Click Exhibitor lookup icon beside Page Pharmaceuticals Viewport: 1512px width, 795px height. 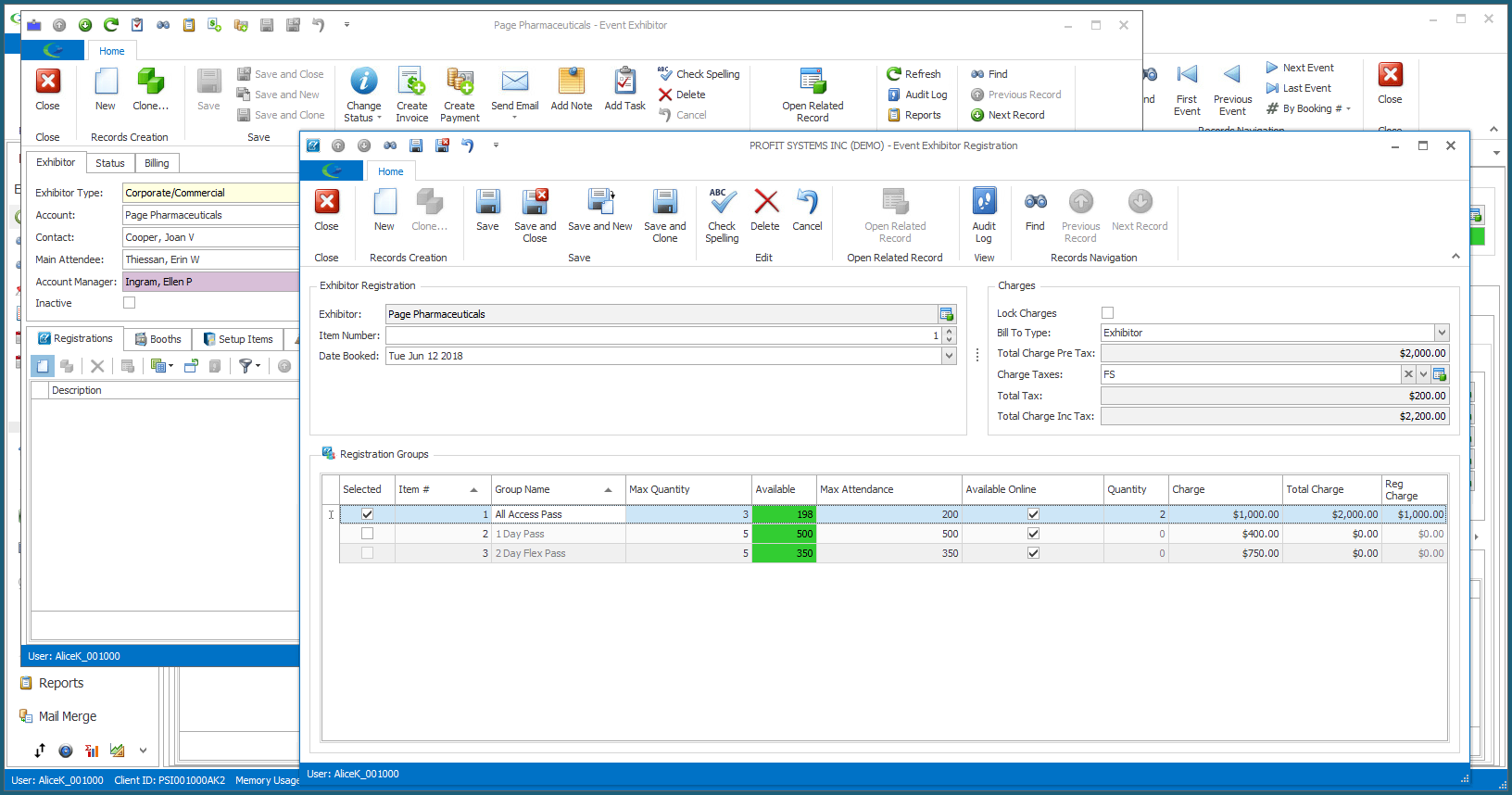pyautogui.click(x=946, y=314)
